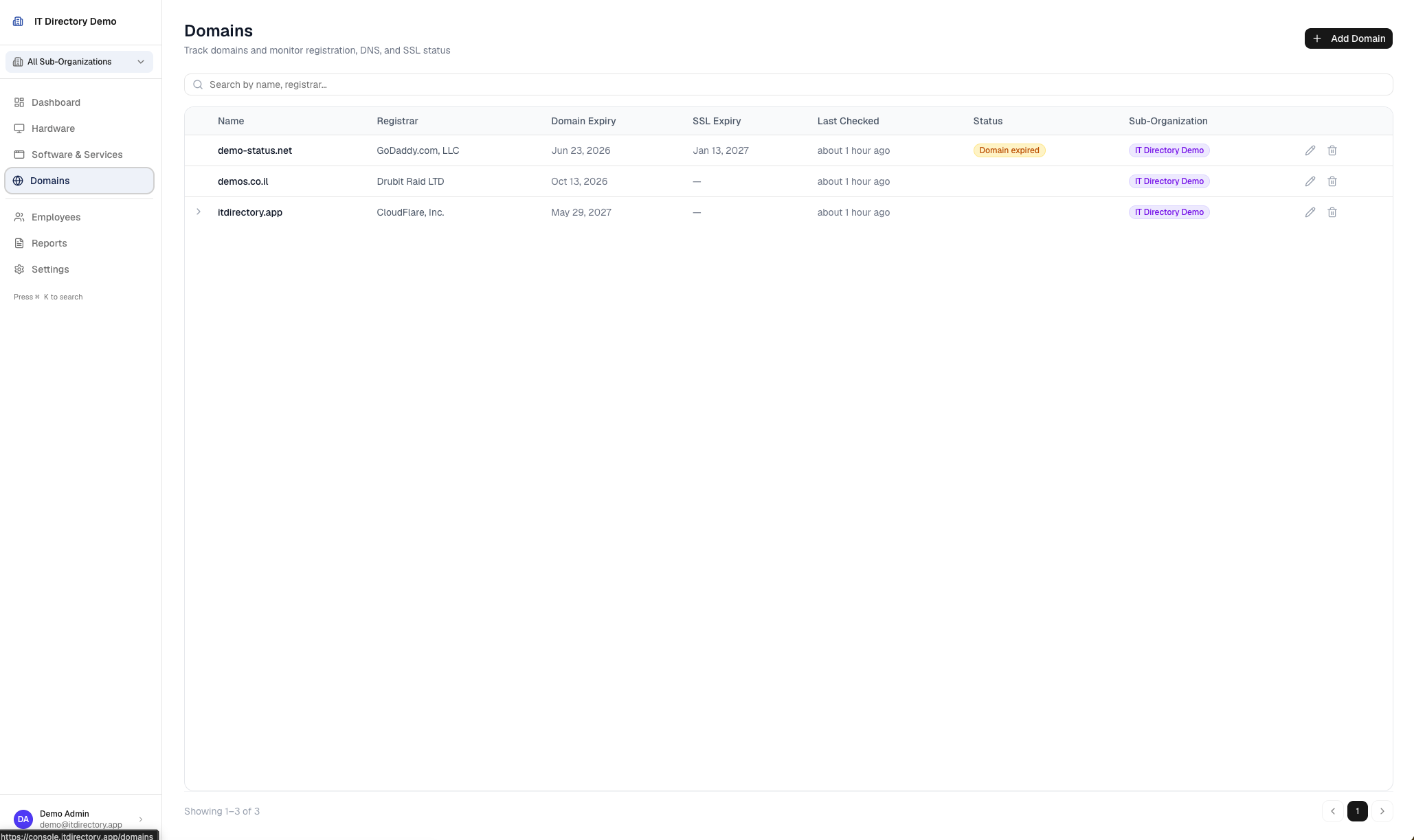Click the Domain expired status badge

pyautogui.click(x=1009, y=150)
